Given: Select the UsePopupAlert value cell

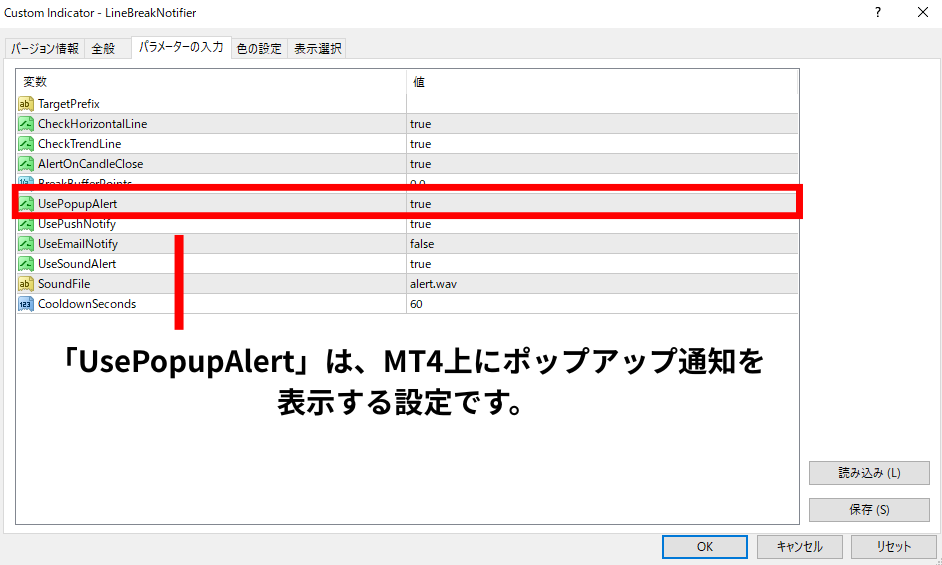Looking at the screenshot, I should coord(600,204).
